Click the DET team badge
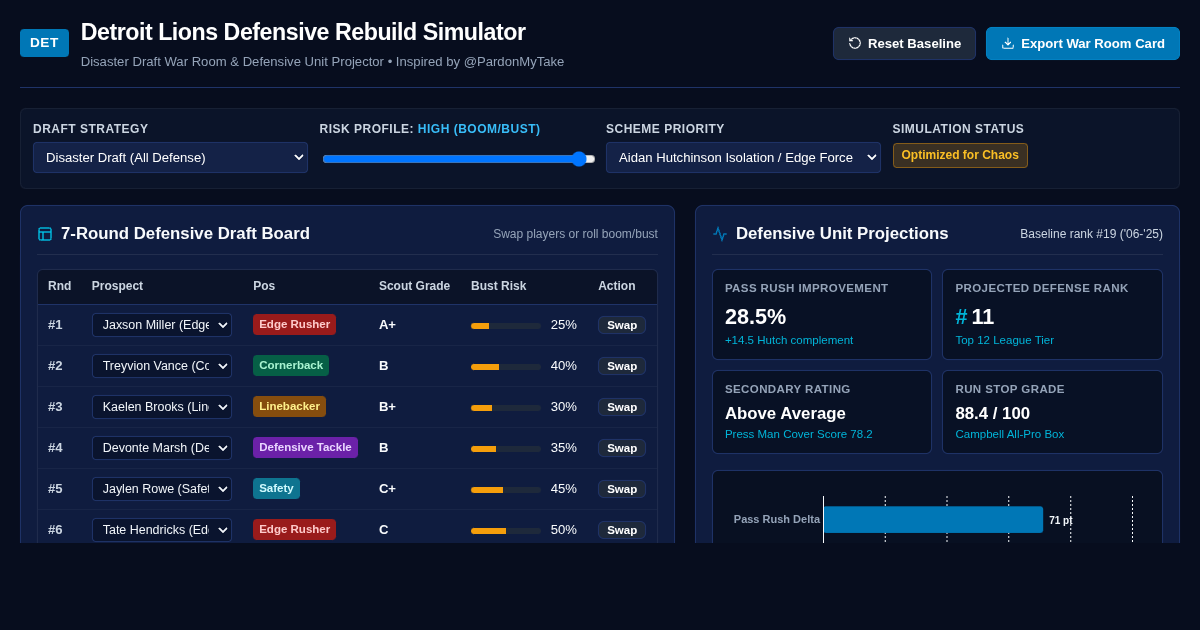 pyautogui.click(x=44, y=43)
